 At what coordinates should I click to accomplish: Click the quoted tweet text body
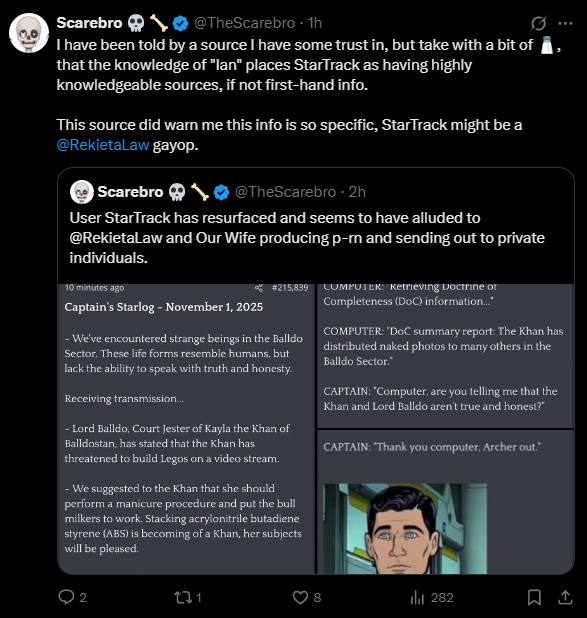click(x=307, y=238)
